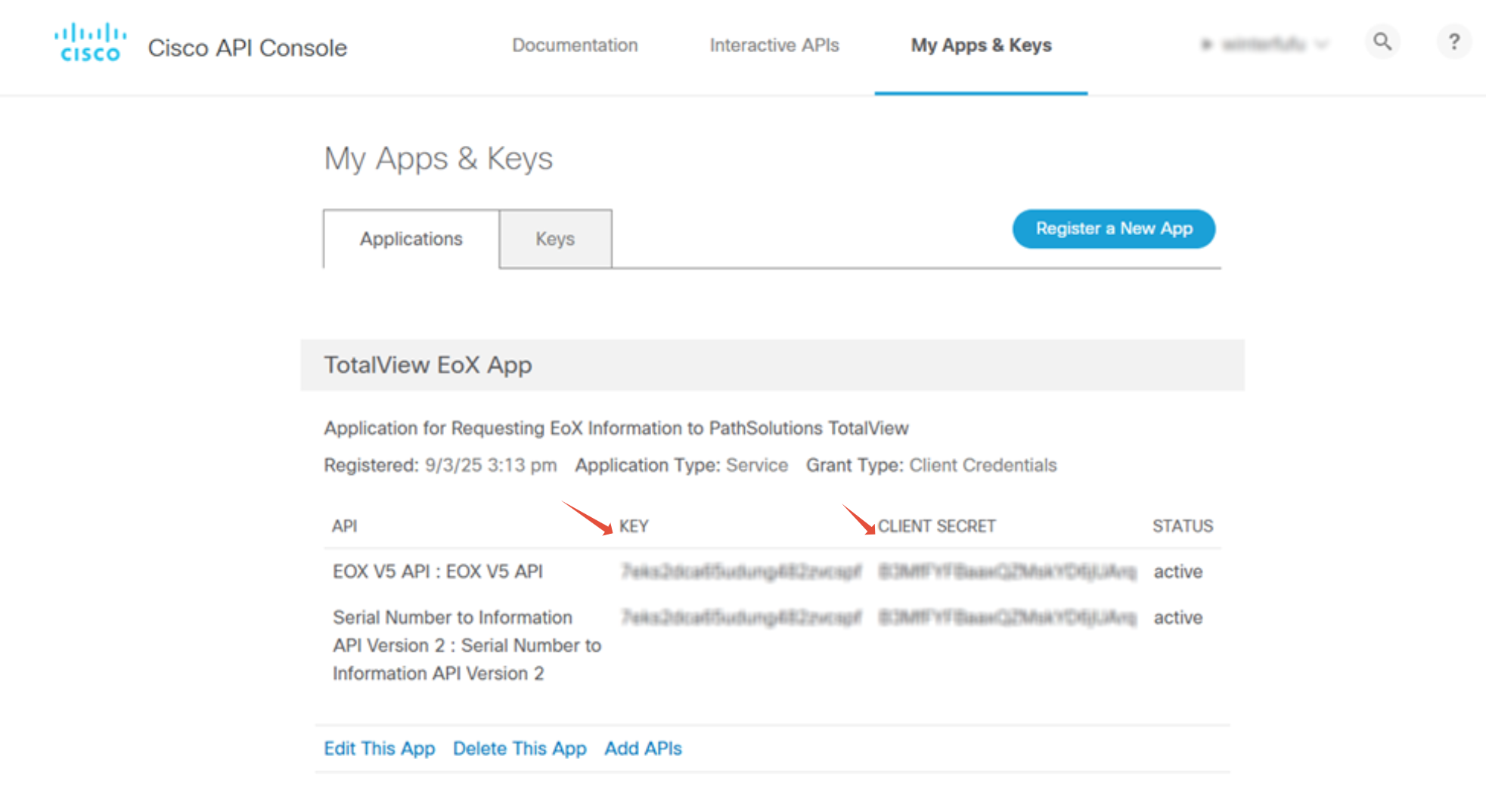Screen dimensions: 1486x812
Task: Expand the blurred user account dropdown
Action: (x=1264, y=45)
